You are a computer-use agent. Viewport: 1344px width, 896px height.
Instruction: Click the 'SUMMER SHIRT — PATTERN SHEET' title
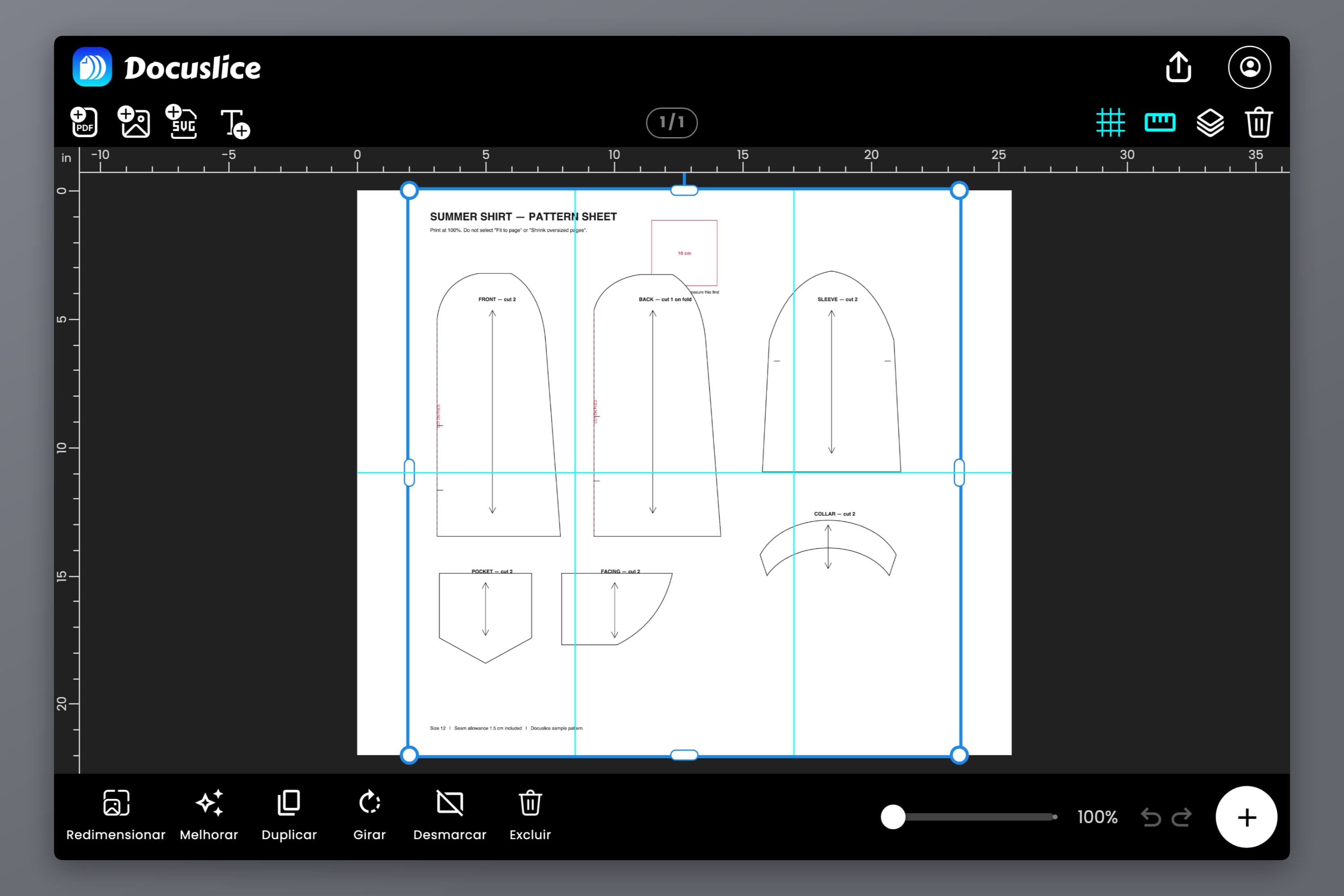coord(523,216)
